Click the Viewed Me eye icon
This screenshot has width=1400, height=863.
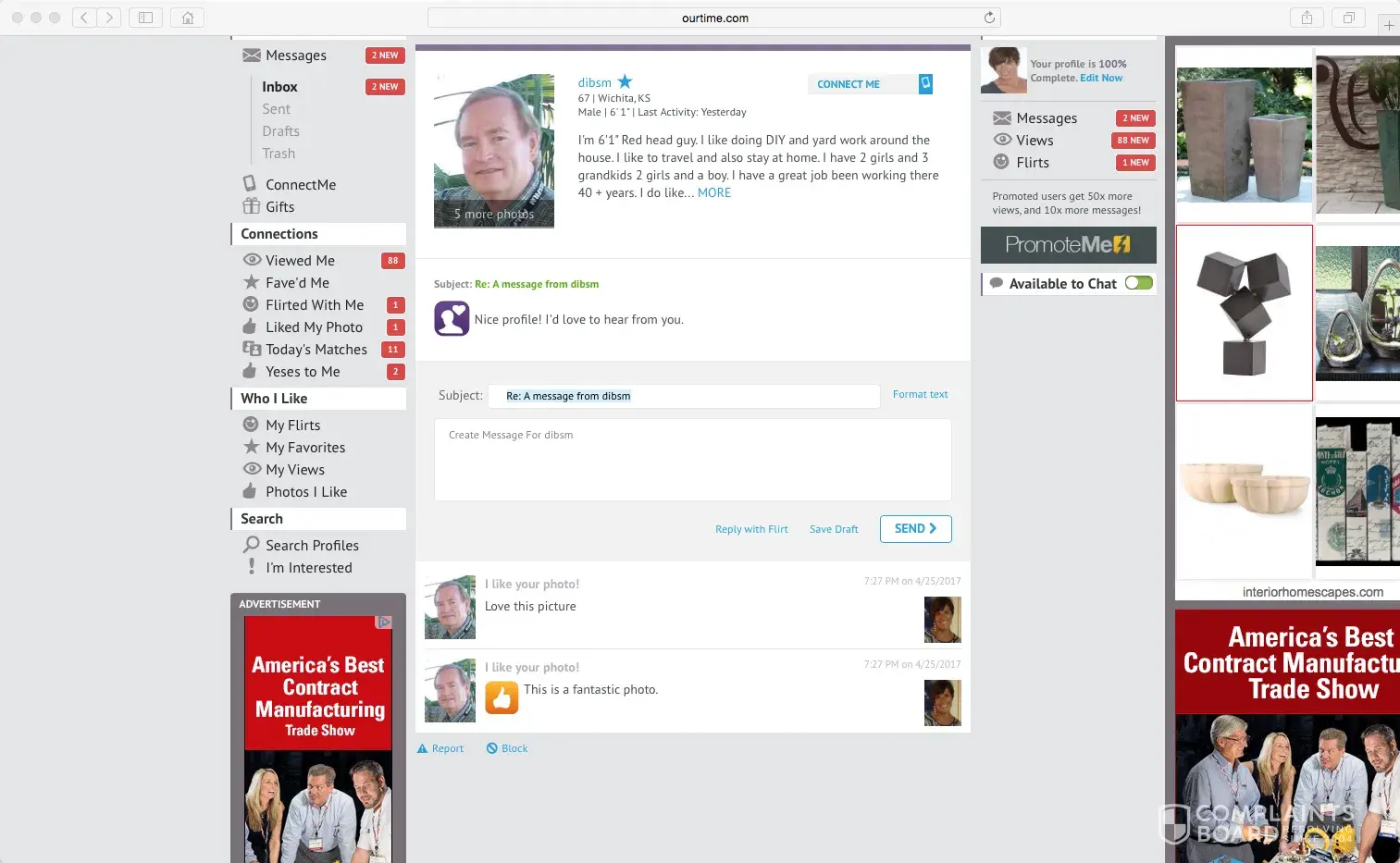[x=251, y=260]
